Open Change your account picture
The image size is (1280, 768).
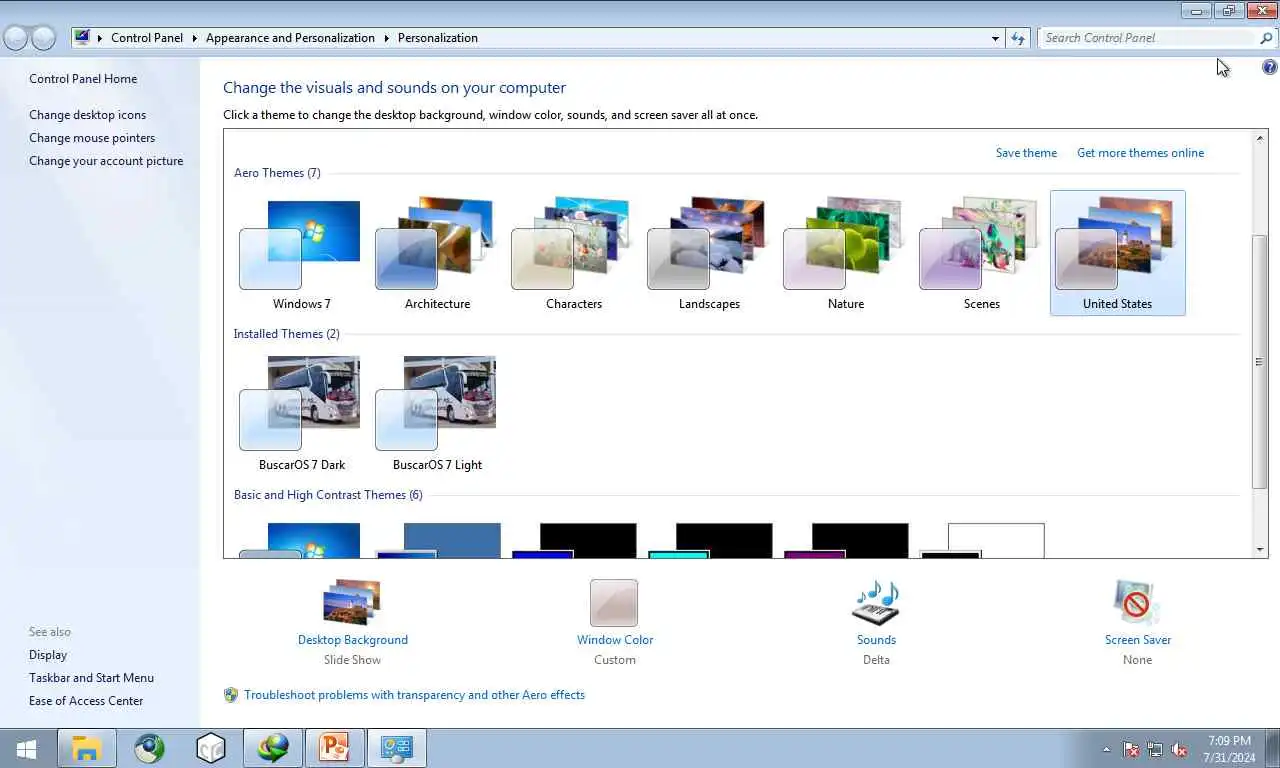[106, 161]
